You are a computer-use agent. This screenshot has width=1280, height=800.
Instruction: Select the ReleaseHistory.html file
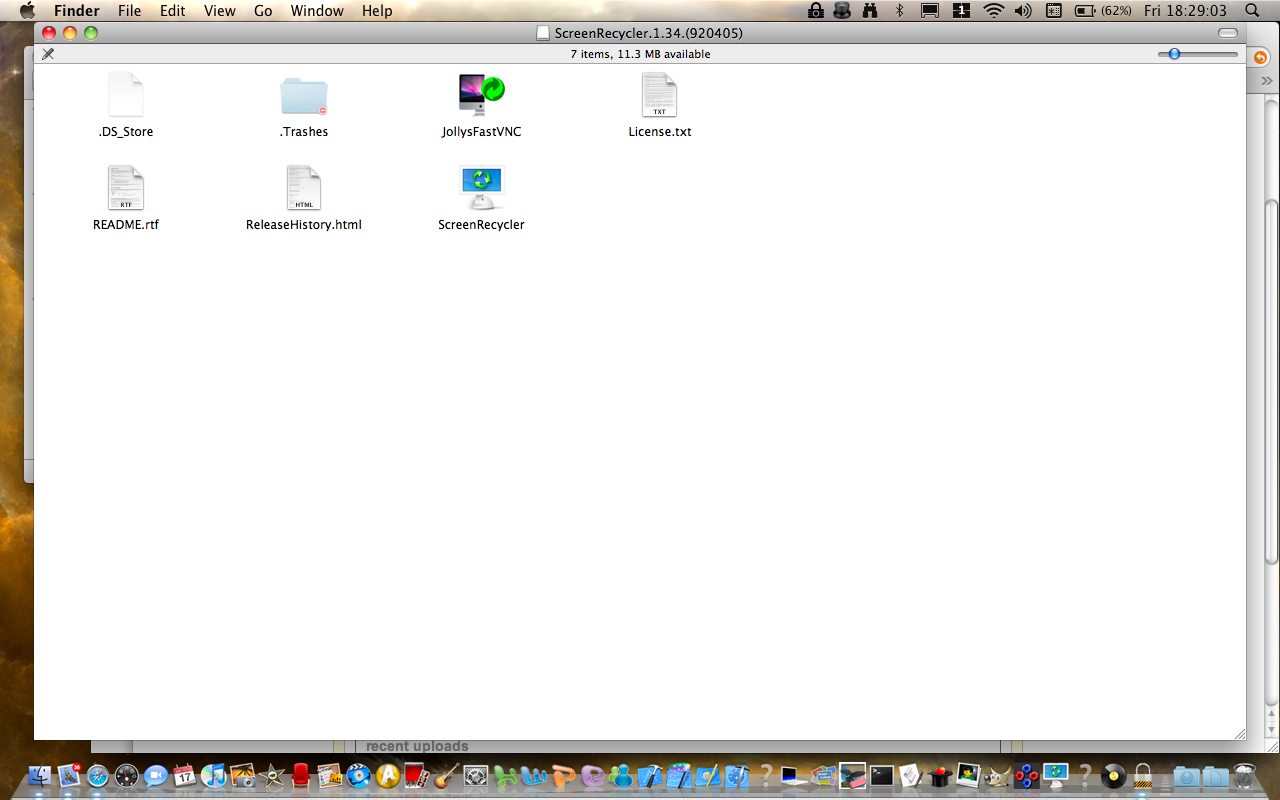(x=304, y=188)
